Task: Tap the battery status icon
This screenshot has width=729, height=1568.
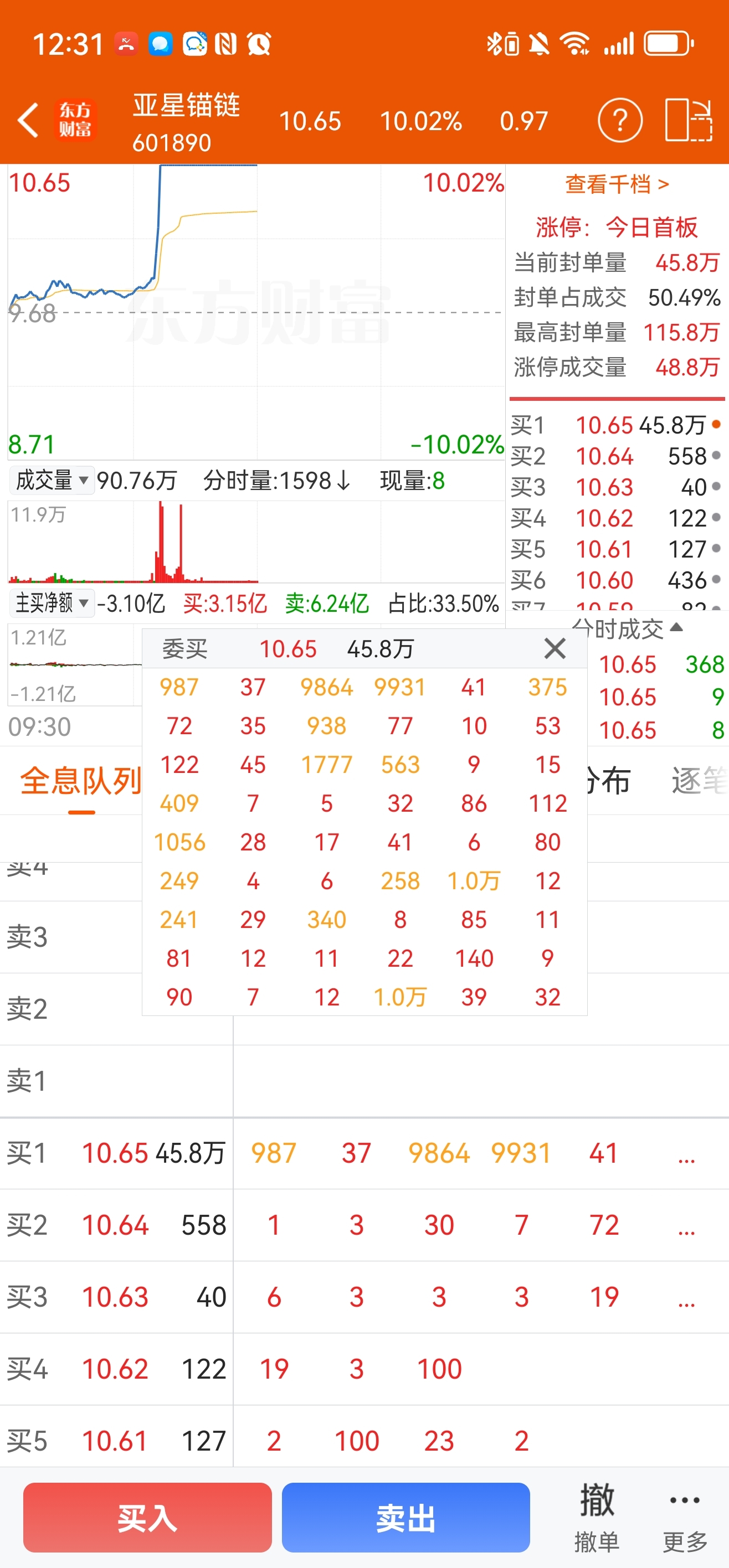Action: (669, 44)
